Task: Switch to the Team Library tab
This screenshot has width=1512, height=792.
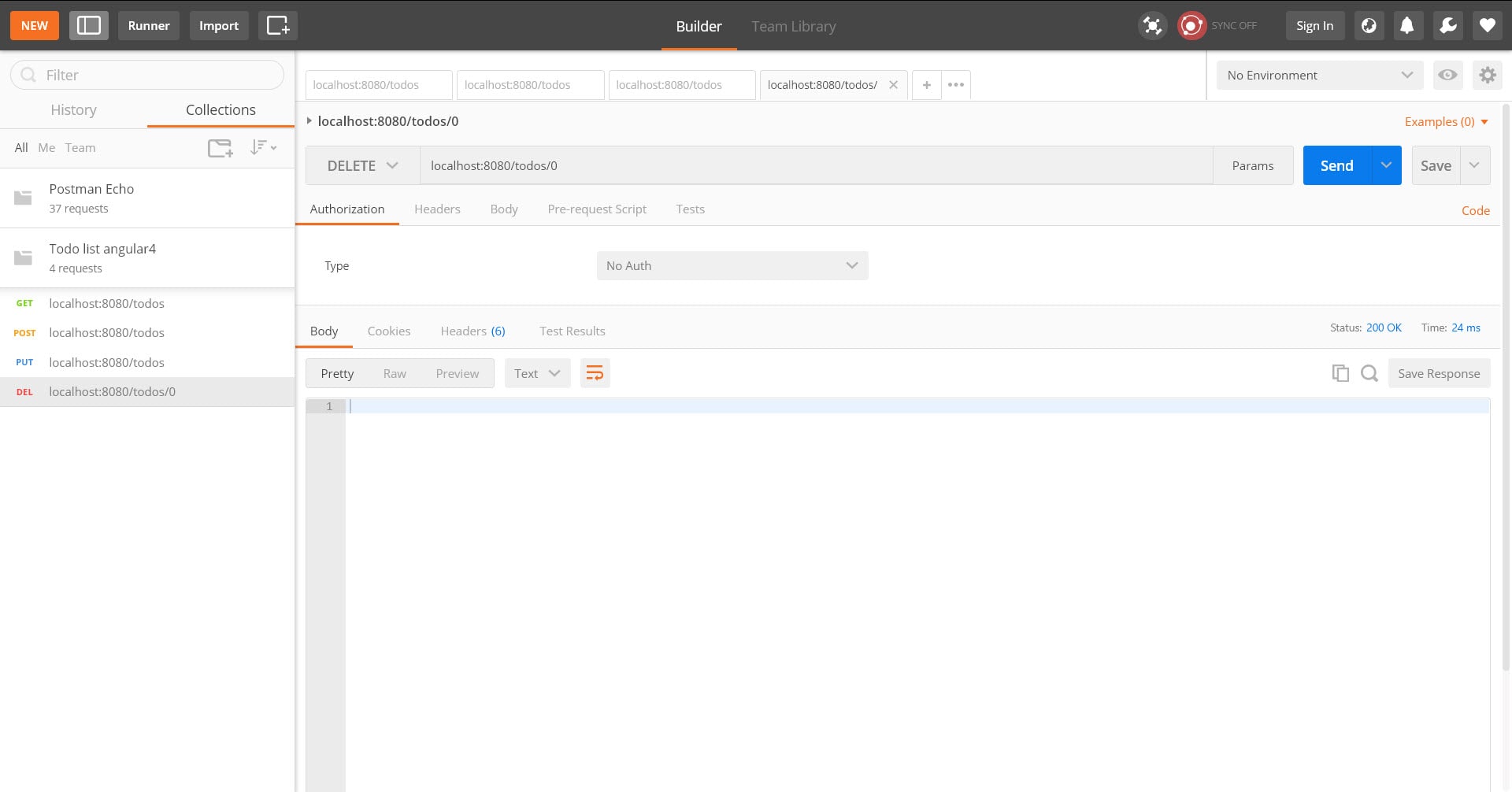Action: tap(793, 25)
